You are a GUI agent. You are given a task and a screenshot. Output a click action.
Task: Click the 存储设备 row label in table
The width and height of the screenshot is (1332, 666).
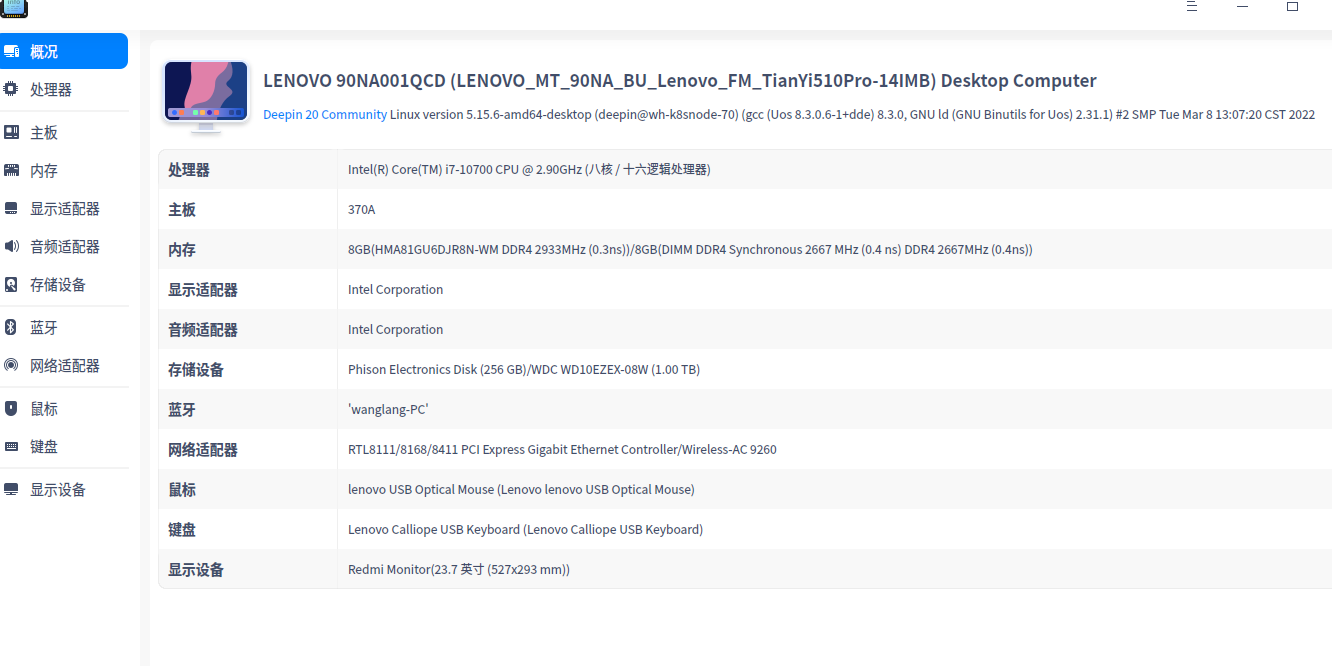point(196,370)
